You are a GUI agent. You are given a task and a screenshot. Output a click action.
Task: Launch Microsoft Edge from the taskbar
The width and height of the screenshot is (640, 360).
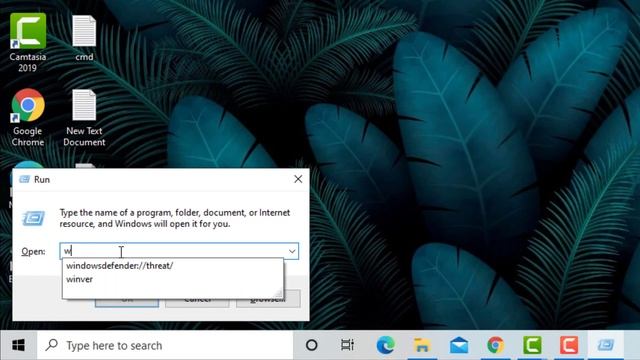click(x=385, y=345)
